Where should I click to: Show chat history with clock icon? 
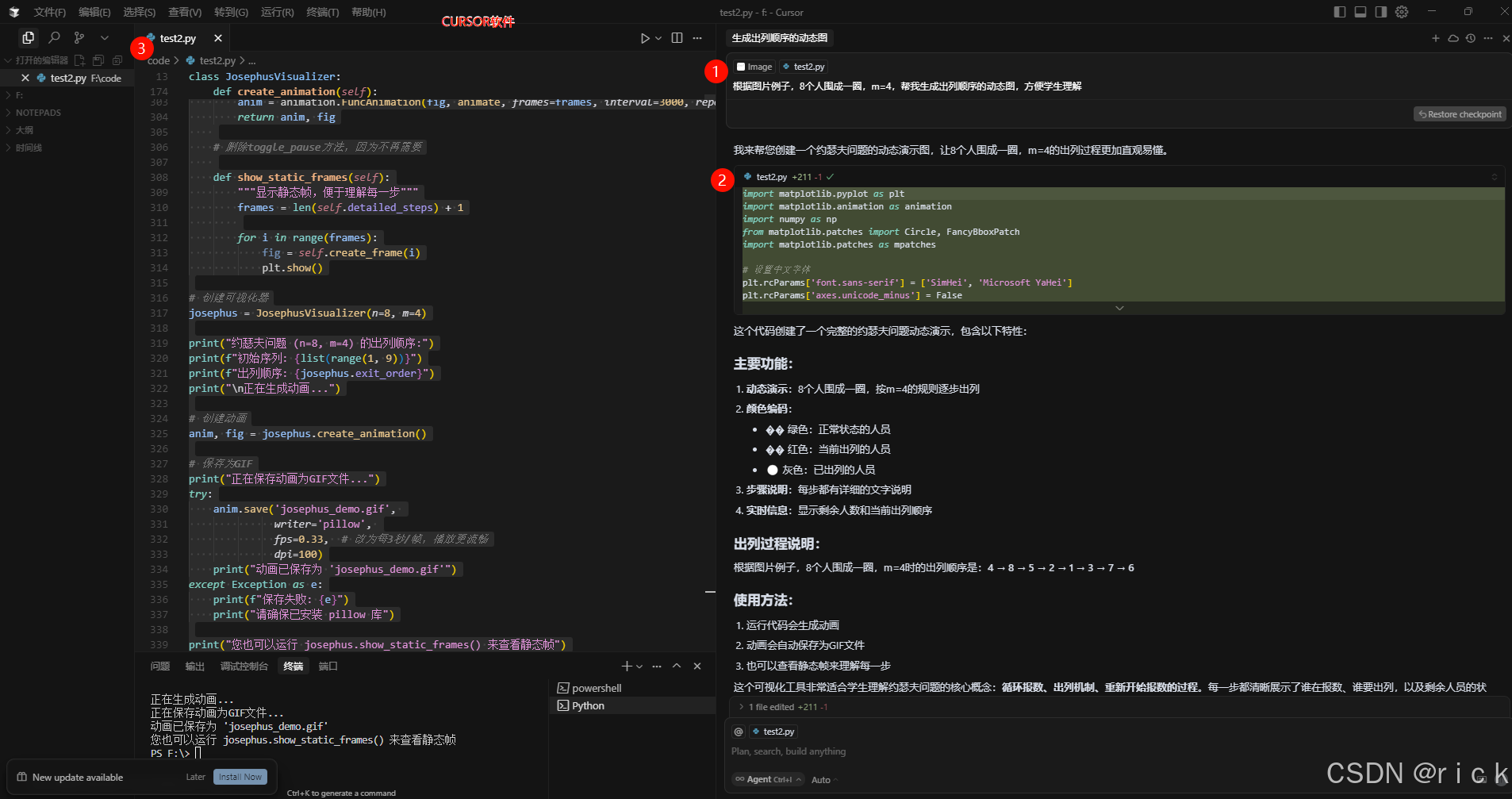click(x=1470, y=38)
